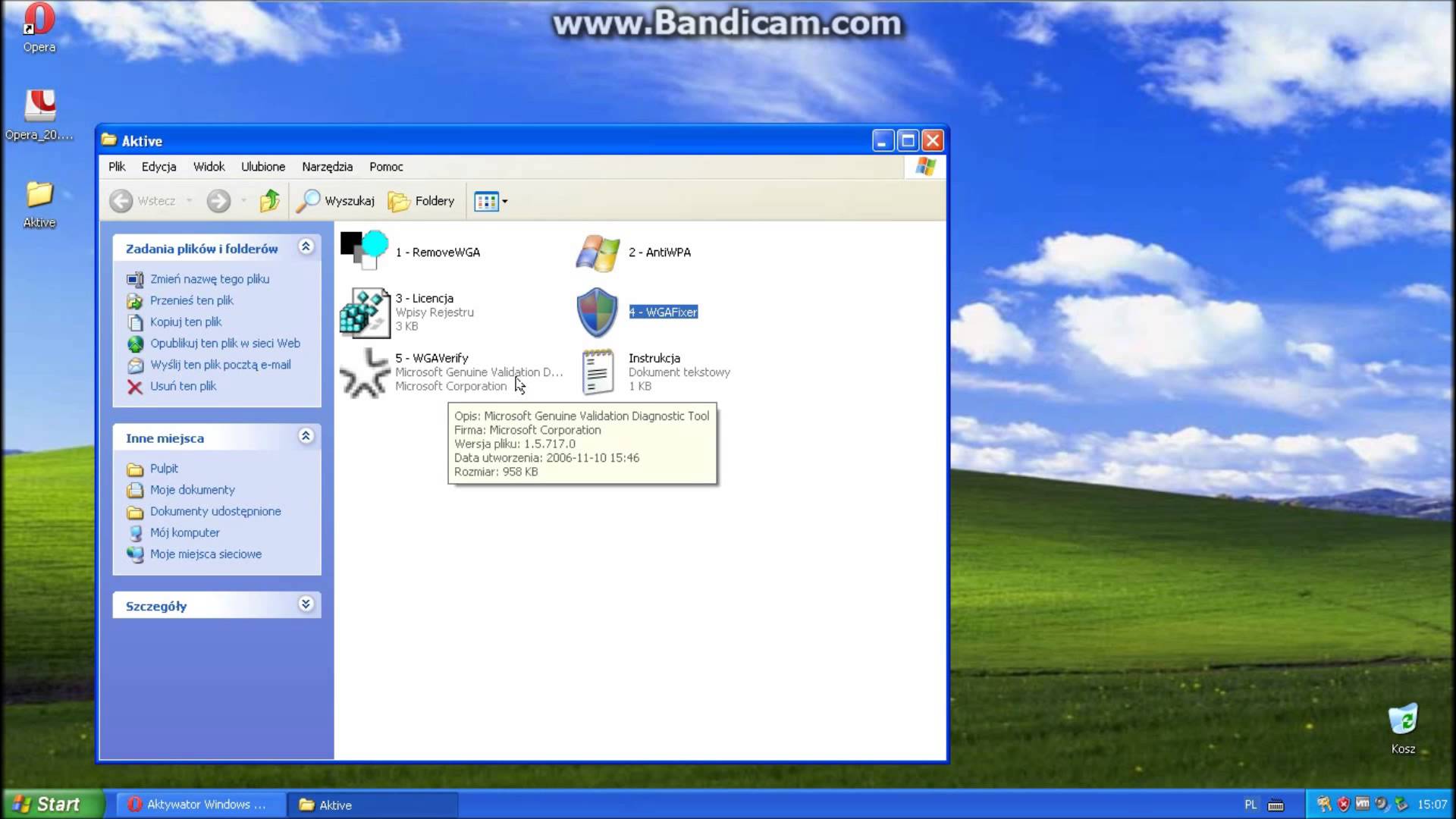The width and height of the screenshot is (1456, 819).
Task: Go up one folder level
Action: pyautogui.click(x=270, y=201)
